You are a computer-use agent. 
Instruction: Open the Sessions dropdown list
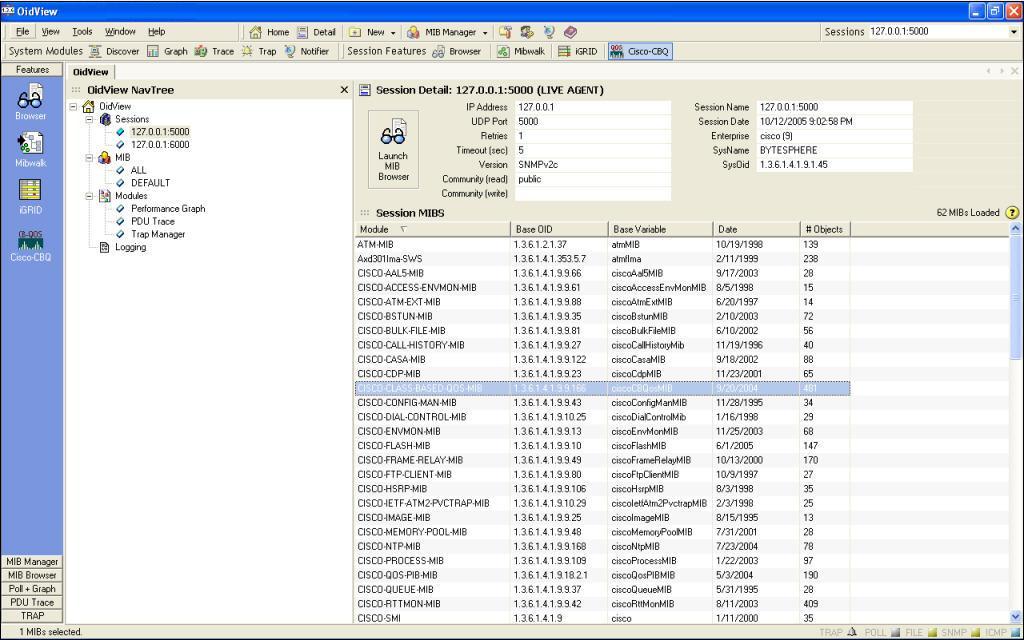tap(1012, 31)
